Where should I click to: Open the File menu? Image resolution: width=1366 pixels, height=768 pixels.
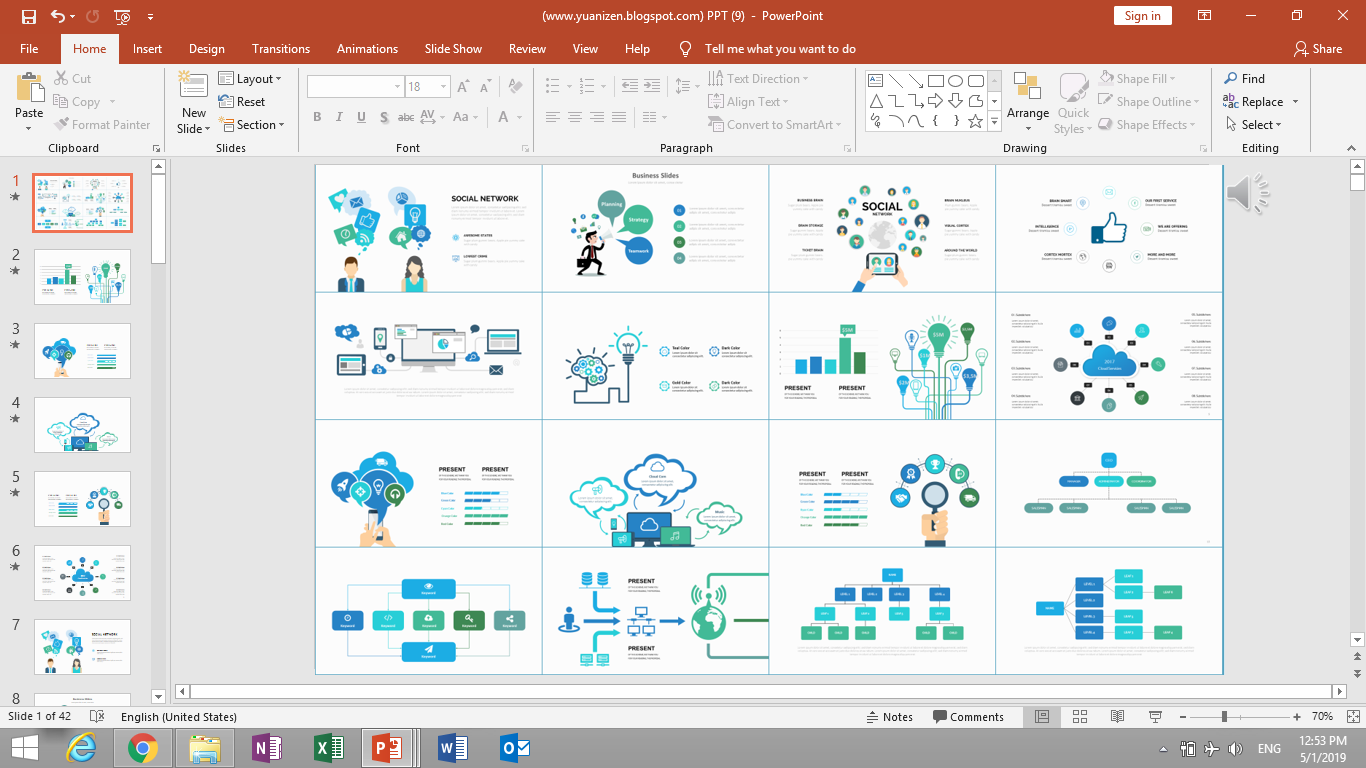click(x=29, y=49)
